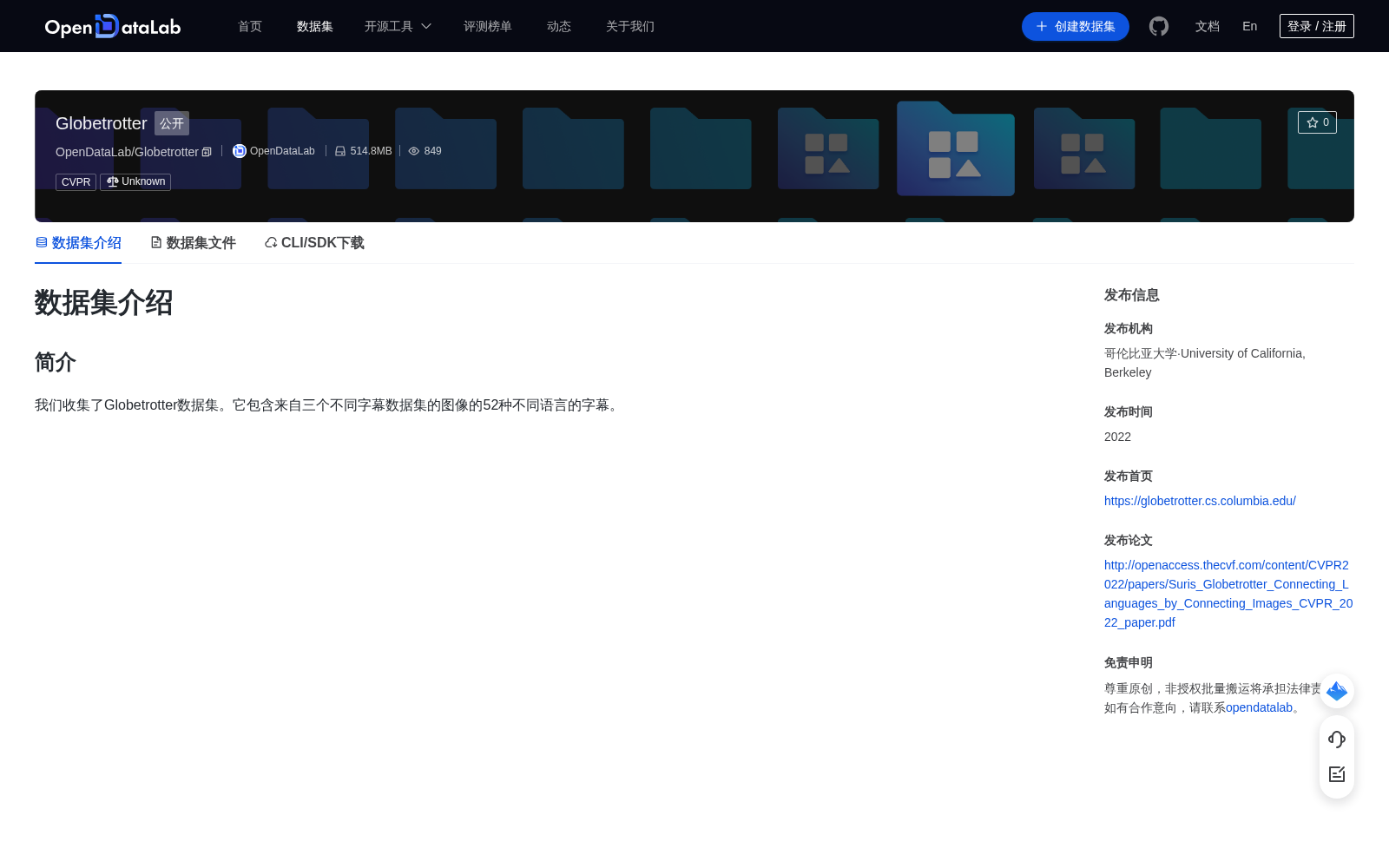
Task: Switch to the CLI/SDK下载 tab
Action: [314, 243]
